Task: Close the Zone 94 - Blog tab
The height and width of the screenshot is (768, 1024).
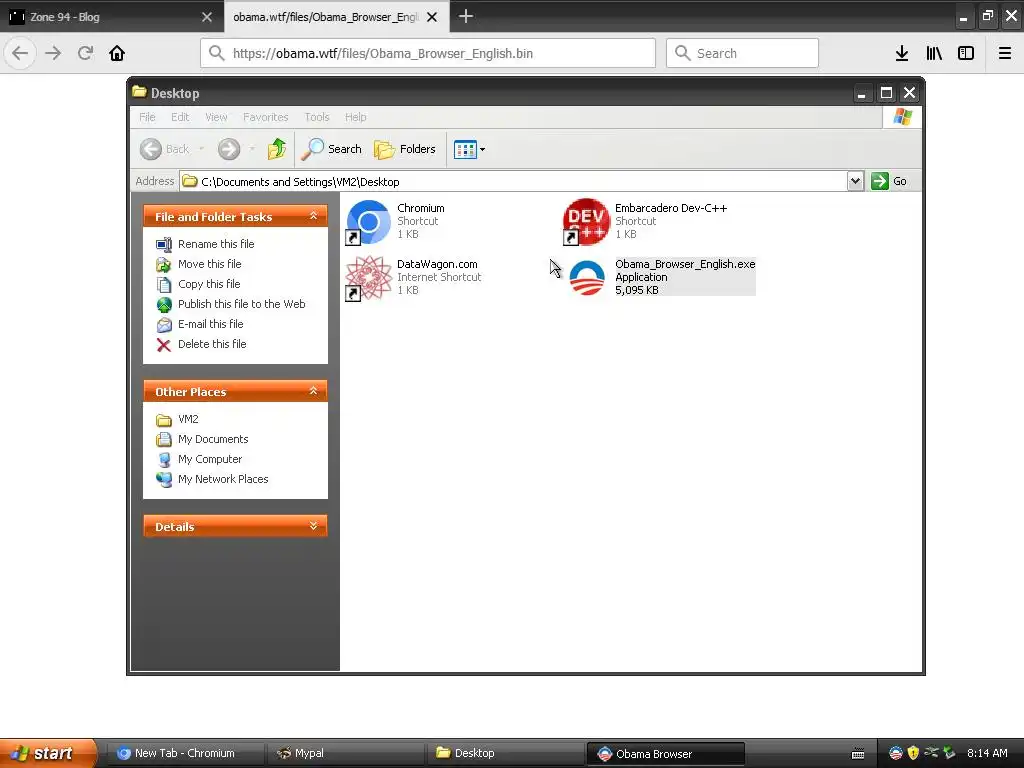Action: (207, 17)
